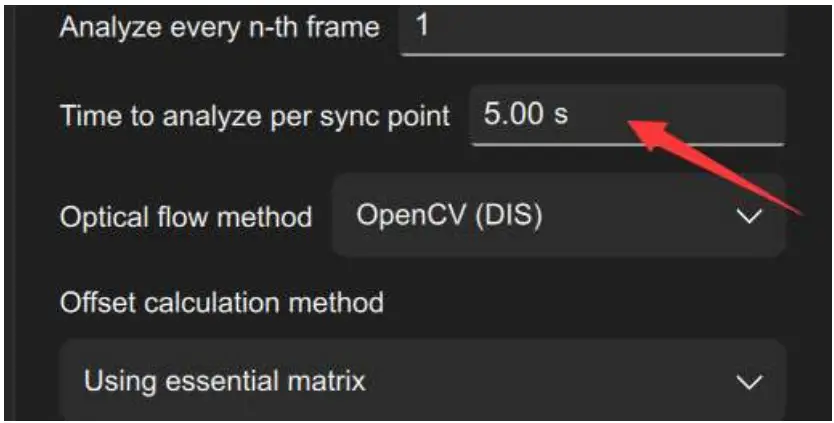Click the "Time to analyze per sync point" label
Viewport: 834px width, 423px height.
[x=255, y=115]
